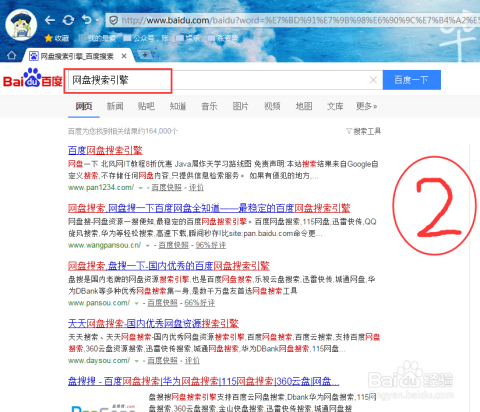Reload the page with refresh icon
Image resolution: width=480 pixels, height=412 pixels.
tap(68, 20)
